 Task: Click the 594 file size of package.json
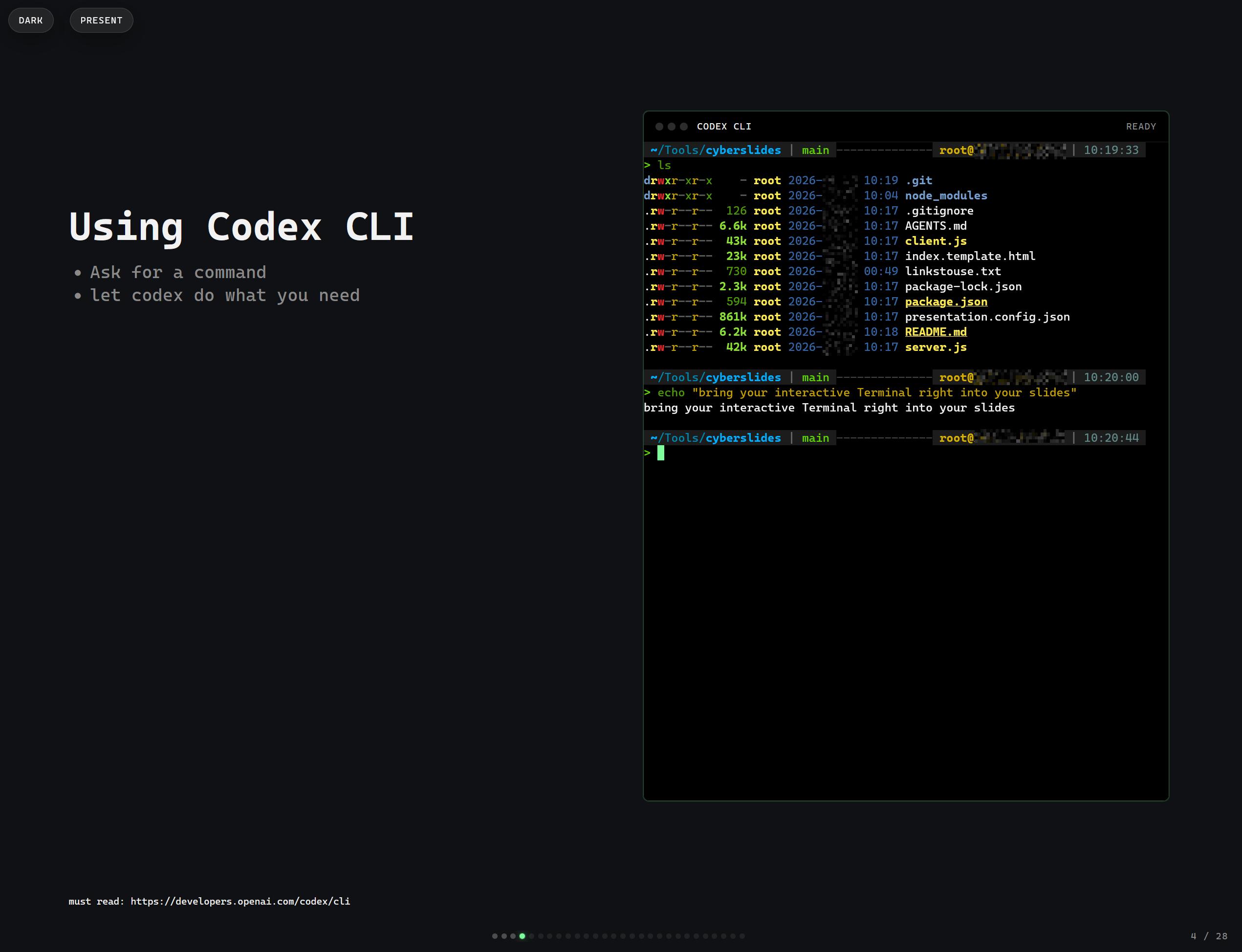pos(737,302)
